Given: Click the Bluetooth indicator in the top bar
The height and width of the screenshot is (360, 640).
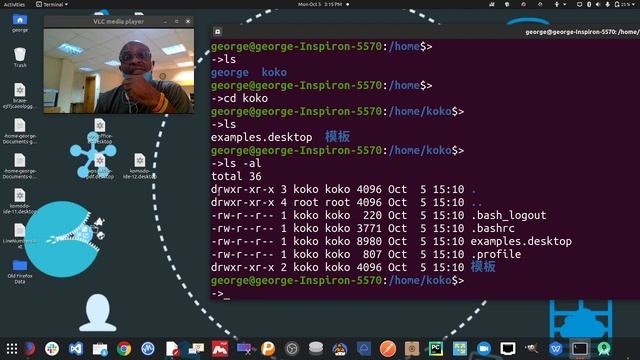Looking at the screenshot, I should click(589, 4).
